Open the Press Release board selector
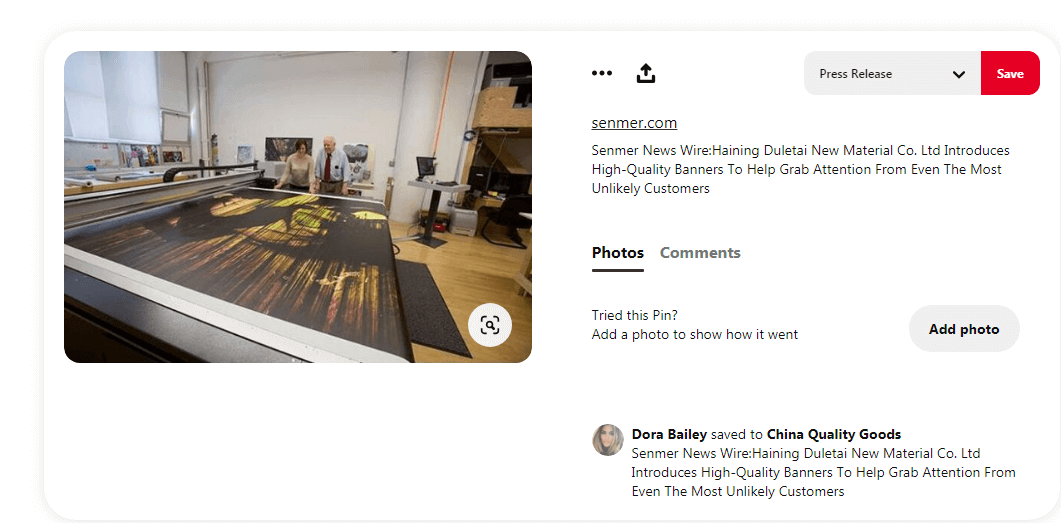Screen dimensions: 1061x523 892,73
